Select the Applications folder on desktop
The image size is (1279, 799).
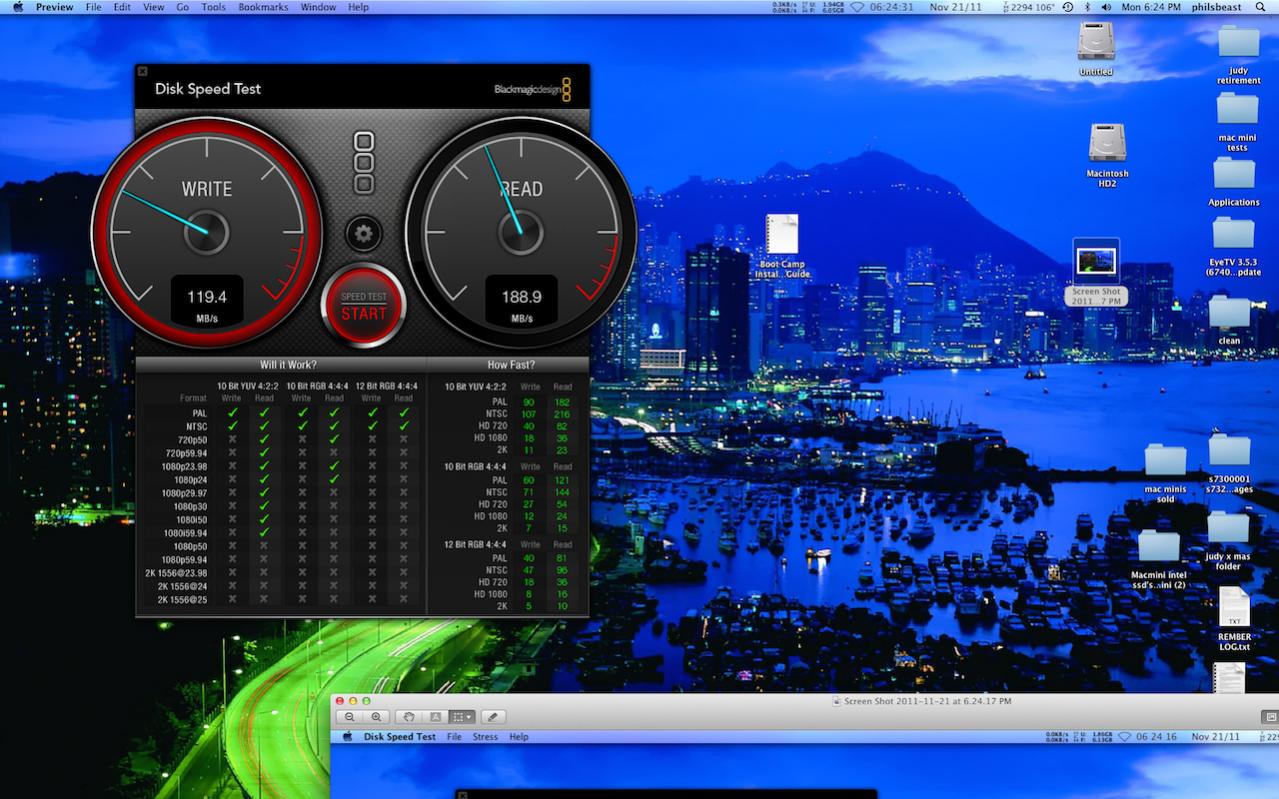pos(1234,182)
